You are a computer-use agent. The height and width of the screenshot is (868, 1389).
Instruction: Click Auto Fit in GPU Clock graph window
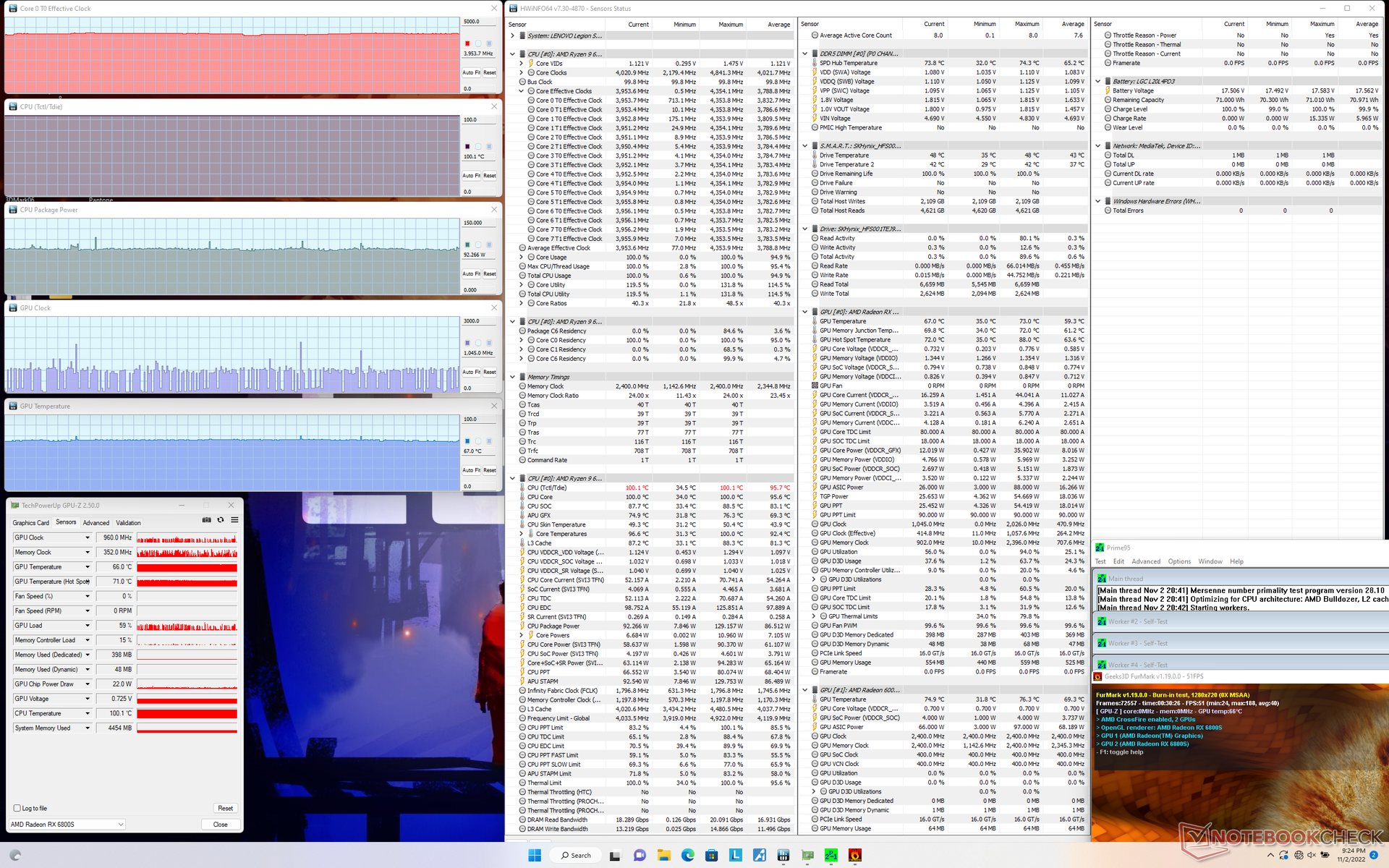pyautogui.click(x=472, y=372)
